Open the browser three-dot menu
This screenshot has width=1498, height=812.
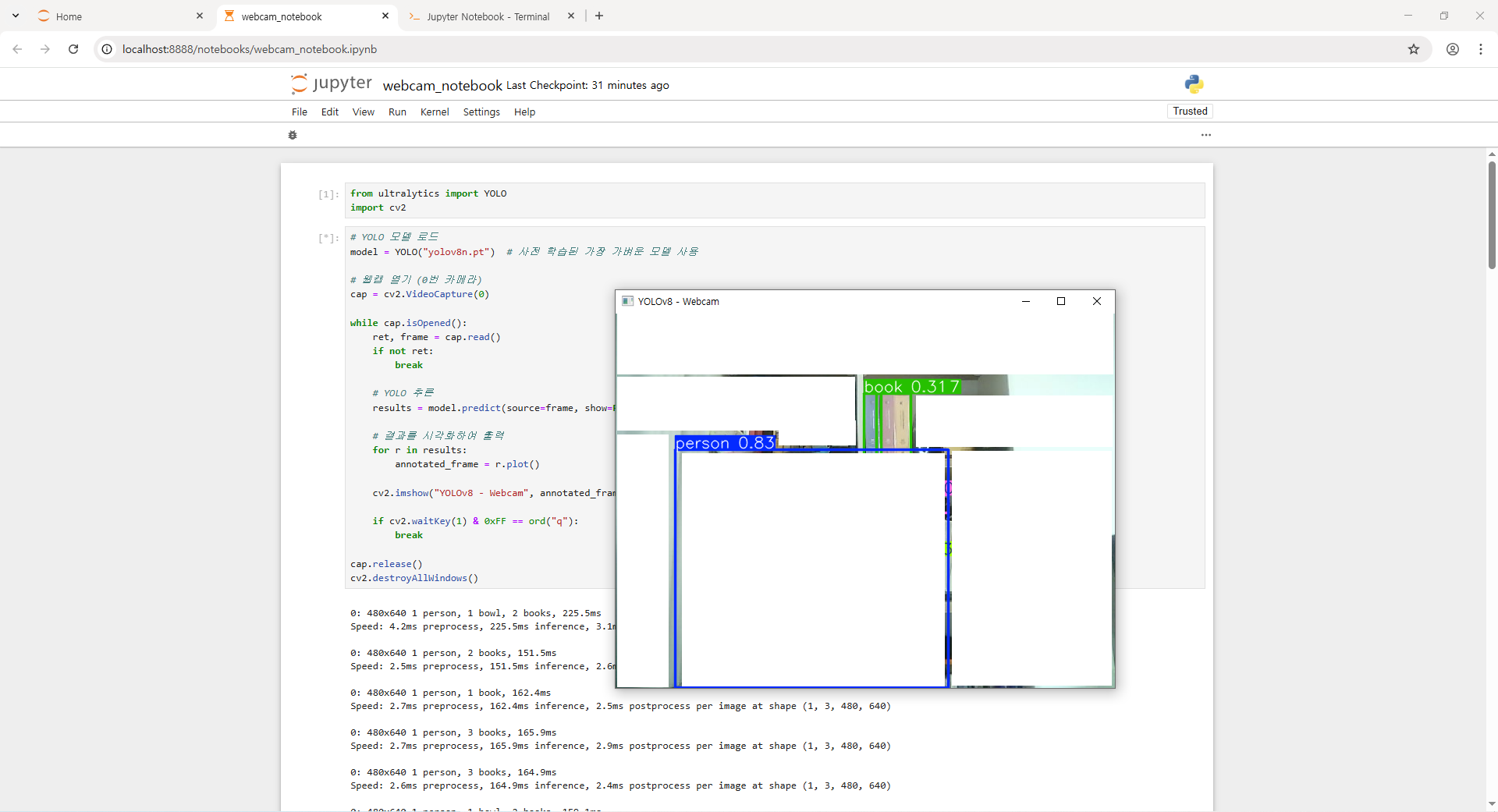coord(1481,49)
